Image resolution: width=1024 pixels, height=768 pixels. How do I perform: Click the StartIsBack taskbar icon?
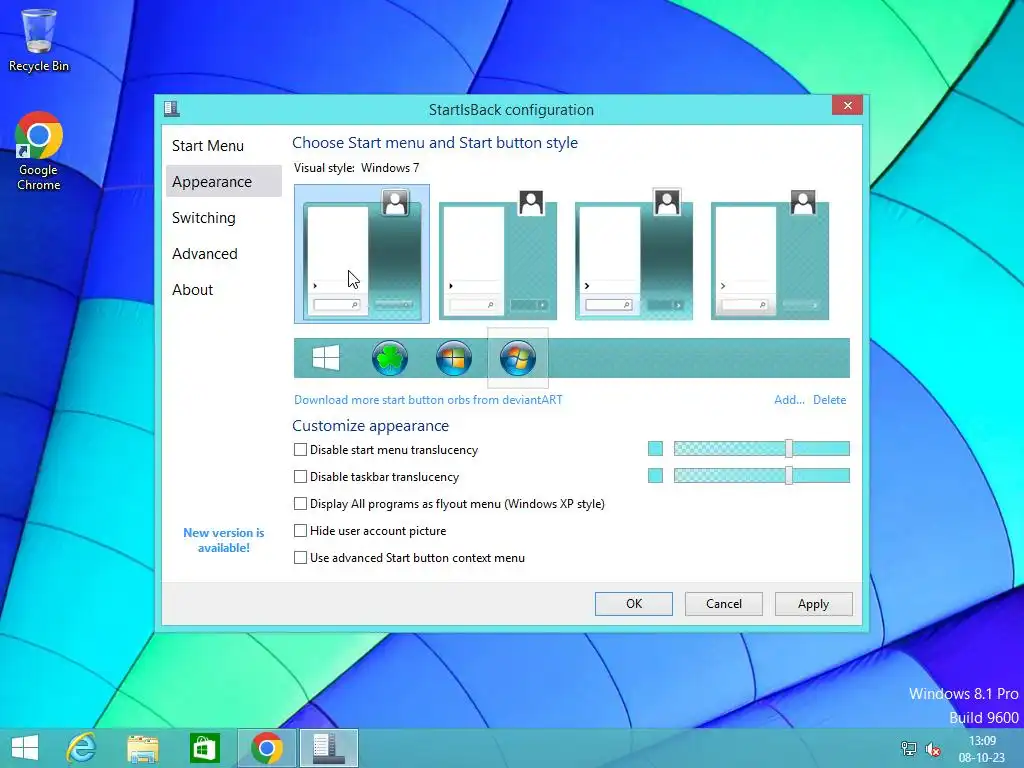tap(328, 748)
